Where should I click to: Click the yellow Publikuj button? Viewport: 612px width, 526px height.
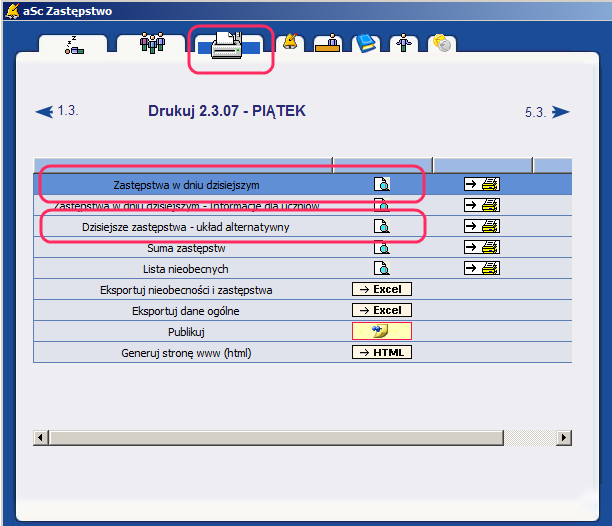pos(381,331)
